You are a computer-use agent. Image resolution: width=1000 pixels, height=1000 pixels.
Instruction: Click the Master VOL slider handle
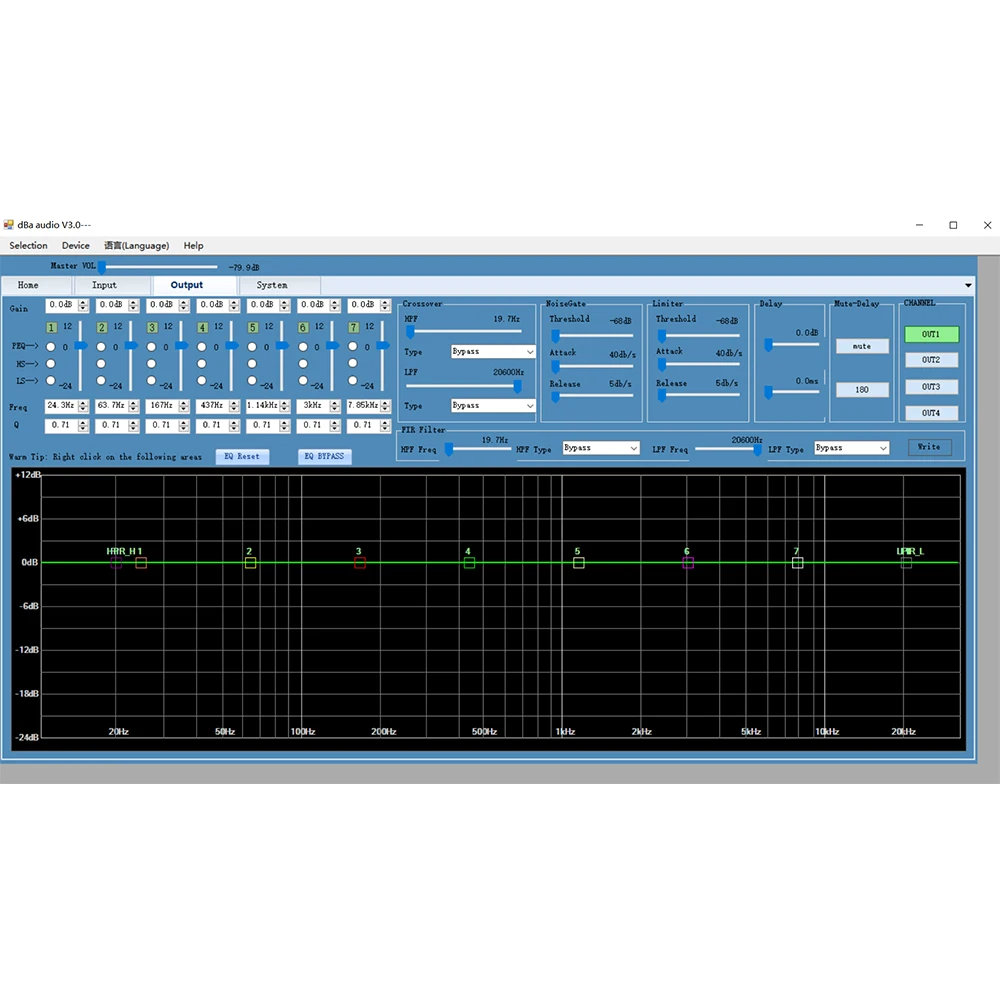pyautogui.click(x=101, y=267)
